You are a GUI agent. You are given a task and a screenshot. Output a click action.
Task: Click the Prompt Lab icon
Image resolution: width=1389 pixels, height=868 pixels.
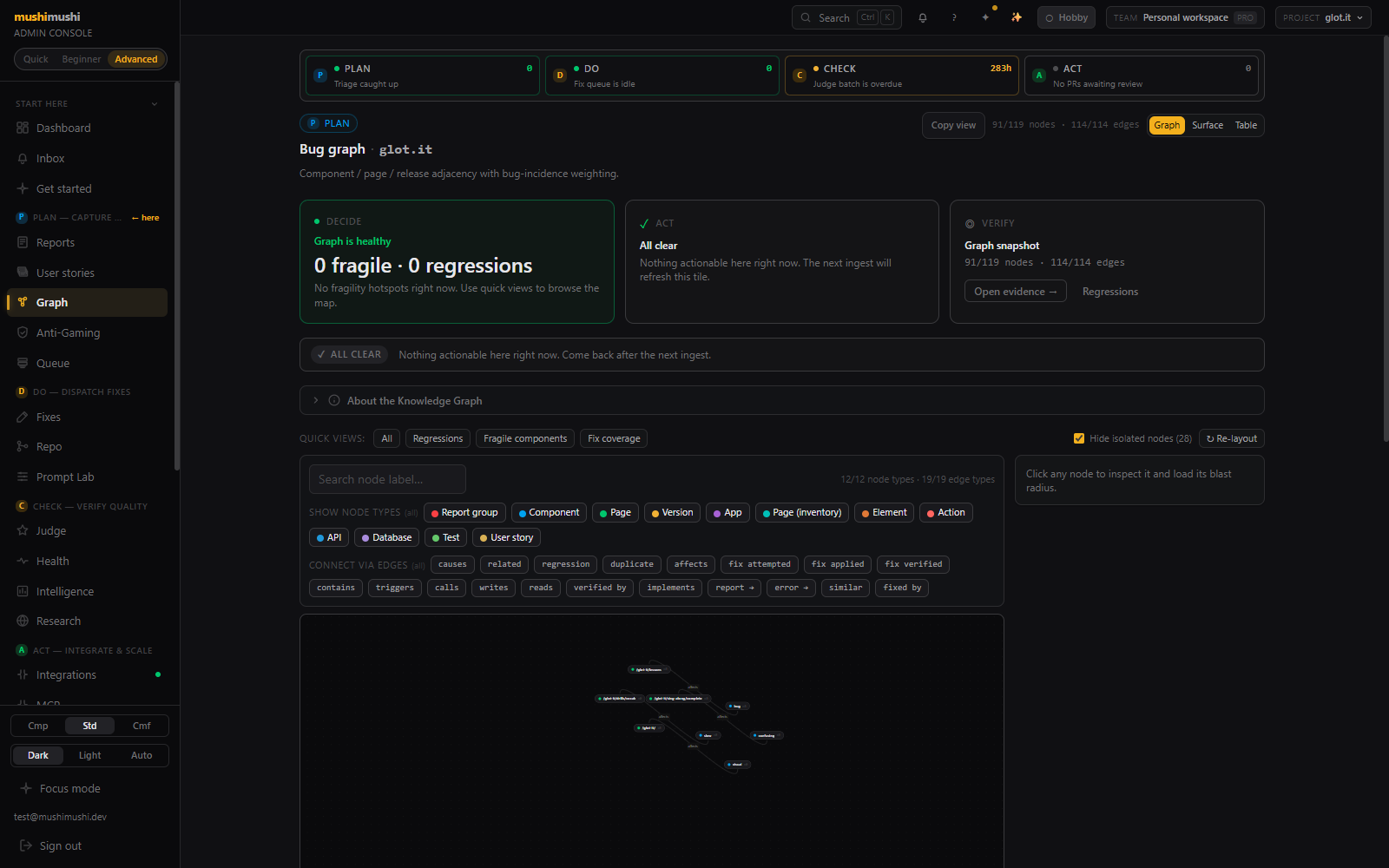pyautogui.click(x=23, y=477)
